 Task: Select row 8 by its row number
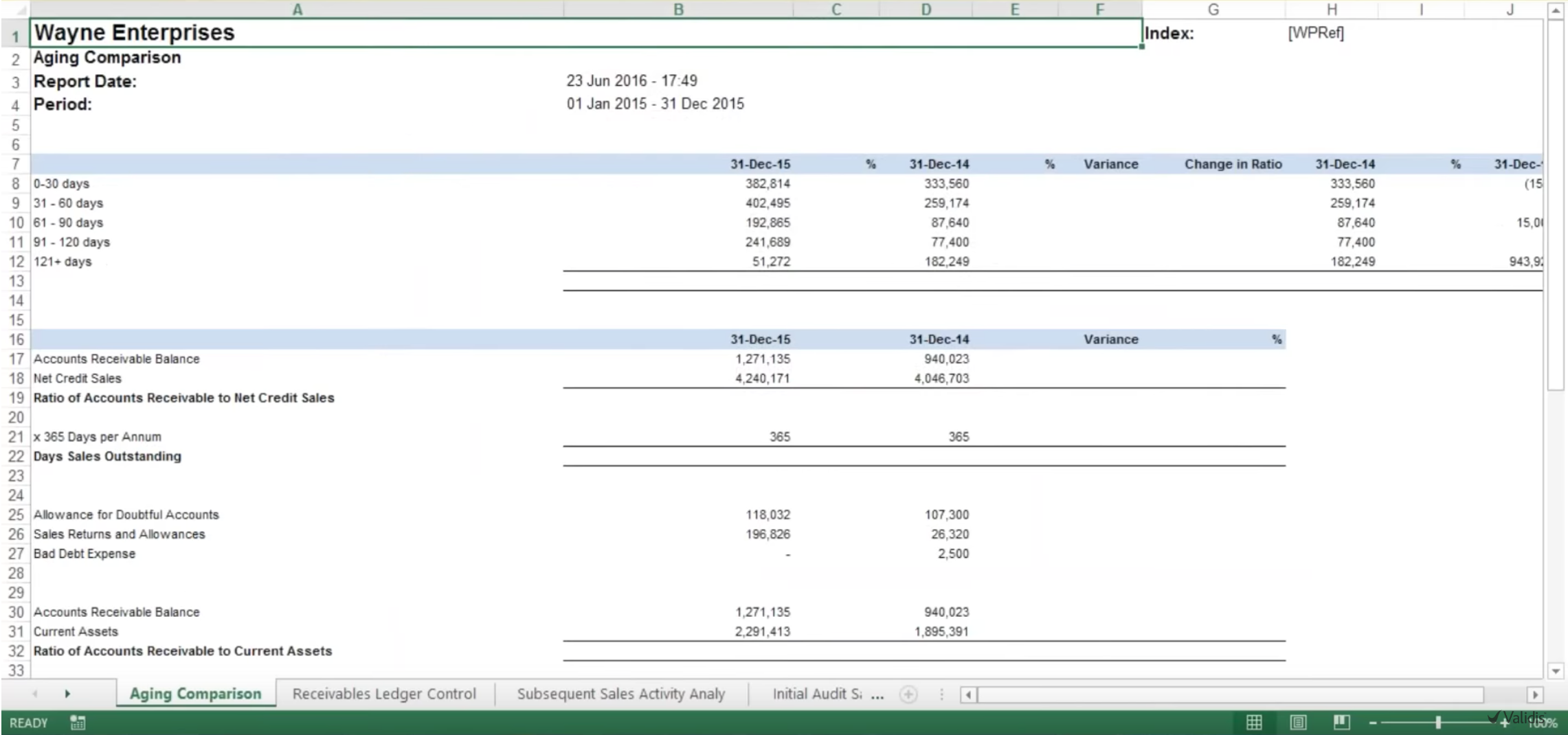[x=15, y=183]
